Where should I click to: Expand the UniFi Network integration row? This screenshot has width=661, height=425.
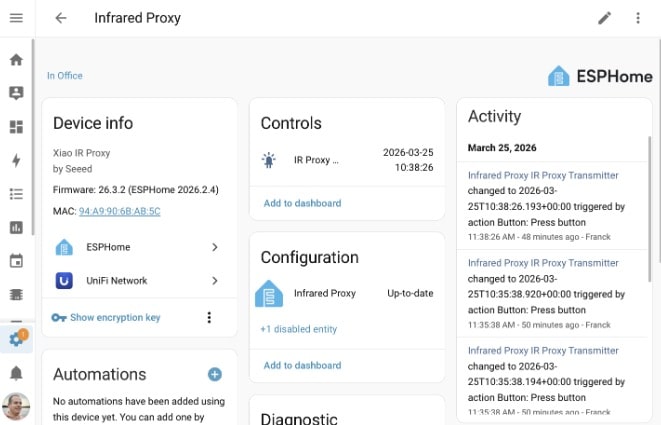click(138, 281)
